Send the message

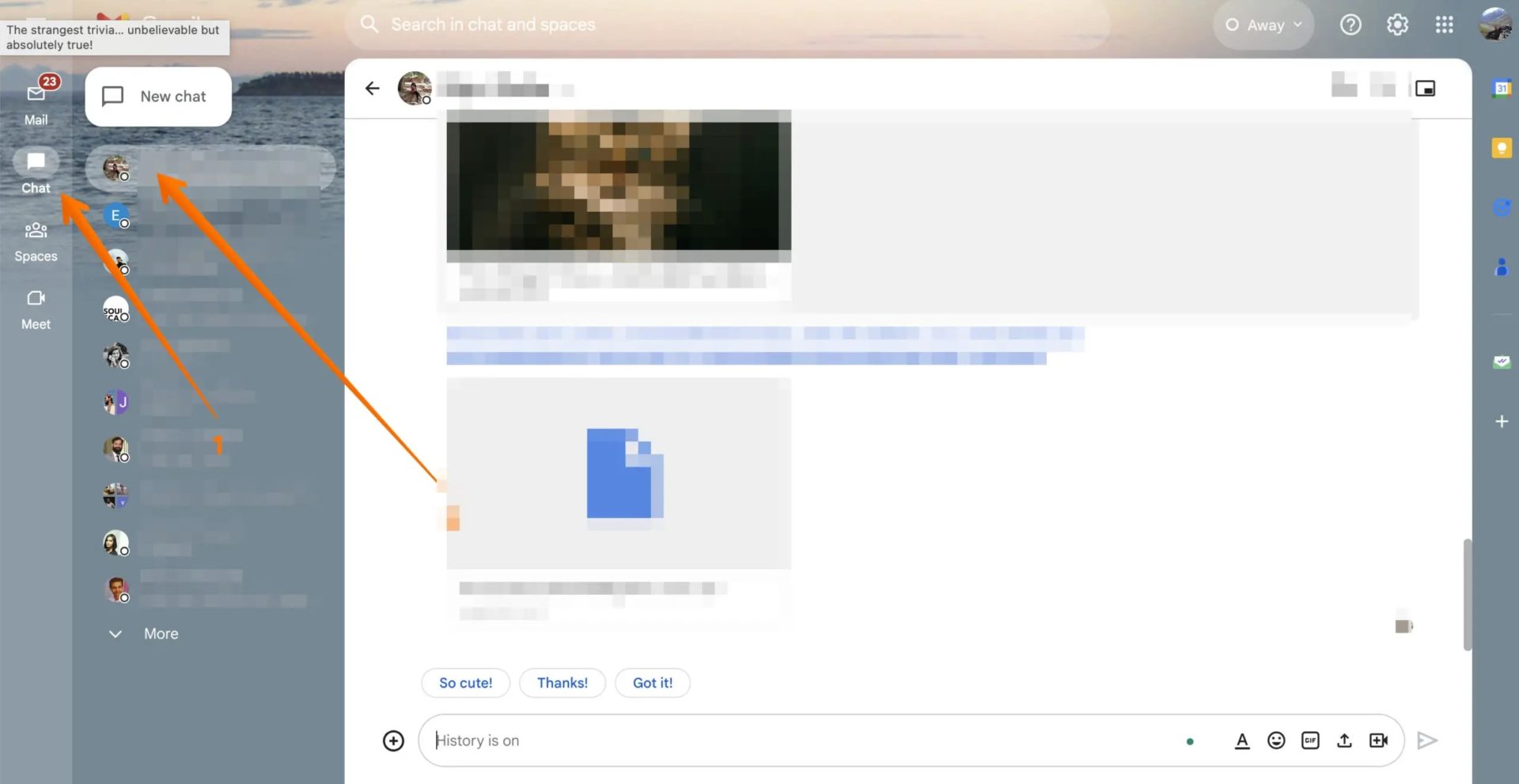pyautogui.click(x=1428, y=740)
